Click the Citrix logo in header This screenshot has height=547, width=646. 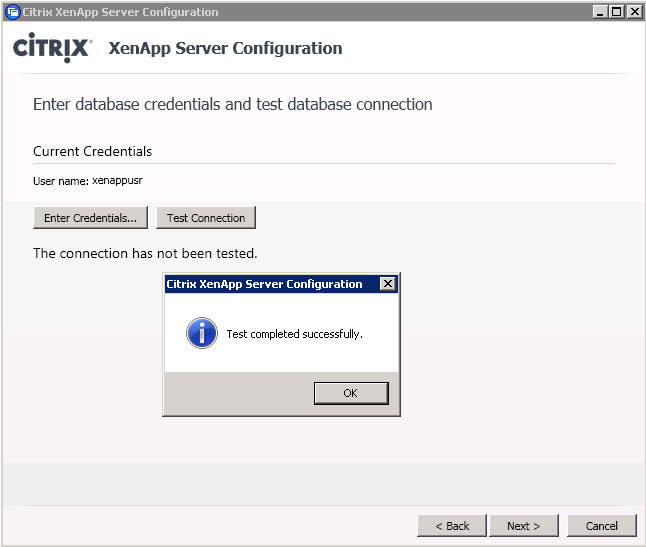[52, 48]
